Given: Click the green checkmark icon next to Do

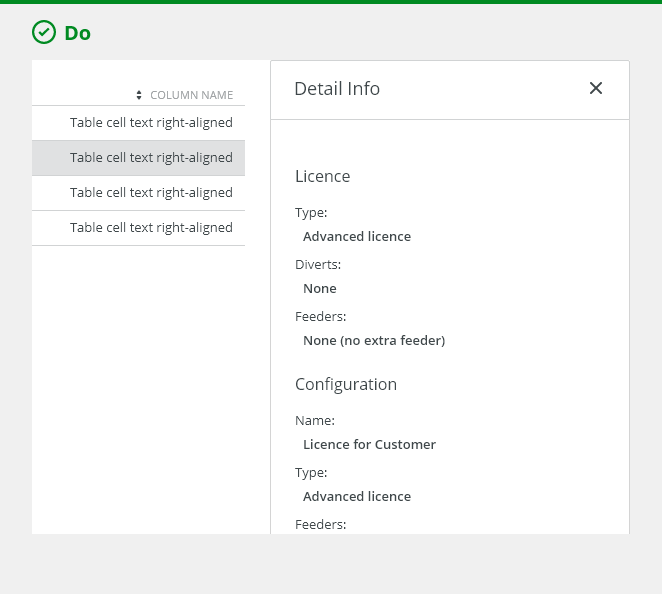Looking at the screenshot, I should (x=44, y=32).
